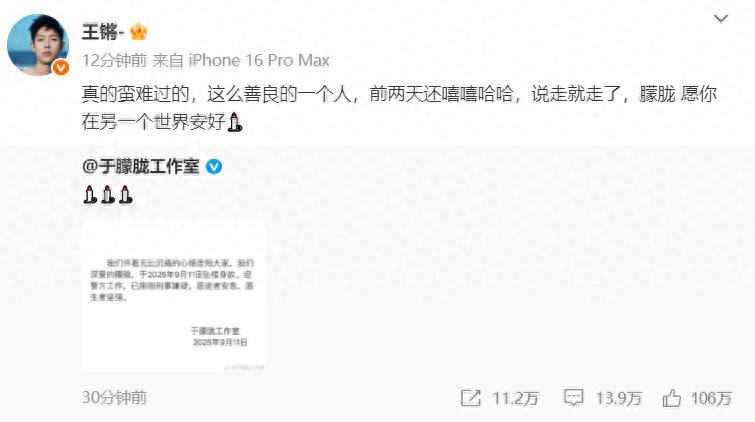The width and height of the screenshot is (755, 422).
Task: Open the post options chevron menu
Action: [720, 19]
